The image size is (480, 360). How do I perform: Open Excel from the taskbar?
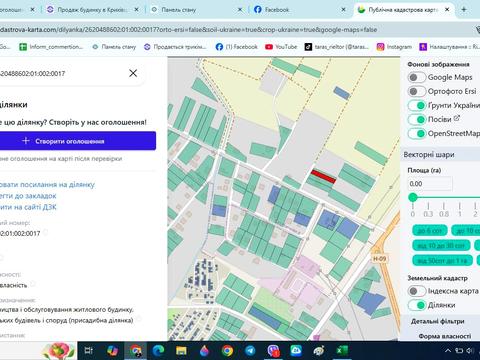pyautogui.click(x=342, y=351)
